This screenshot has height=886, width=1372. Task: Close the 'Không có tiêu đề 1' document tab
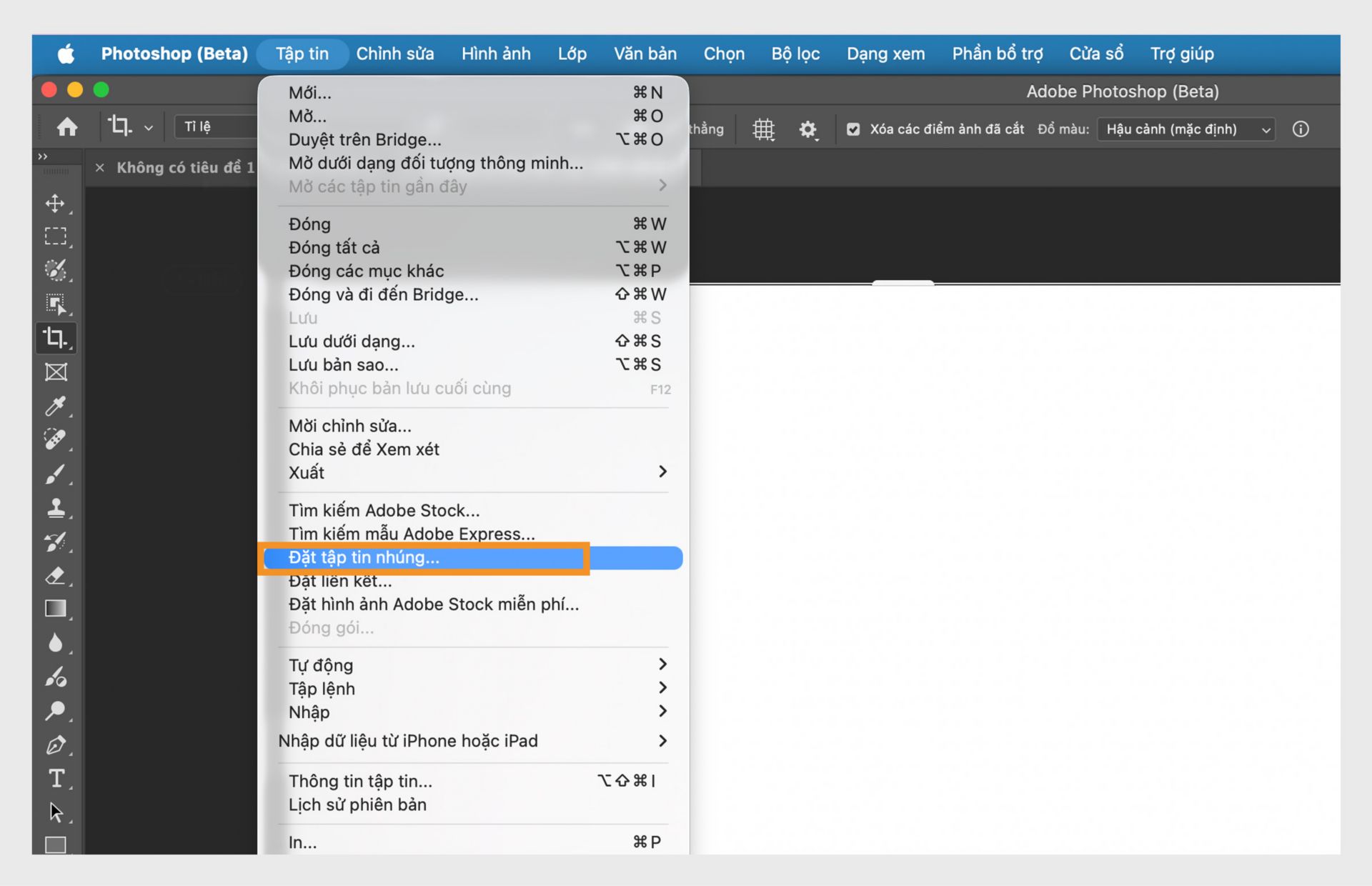(99, 167)
